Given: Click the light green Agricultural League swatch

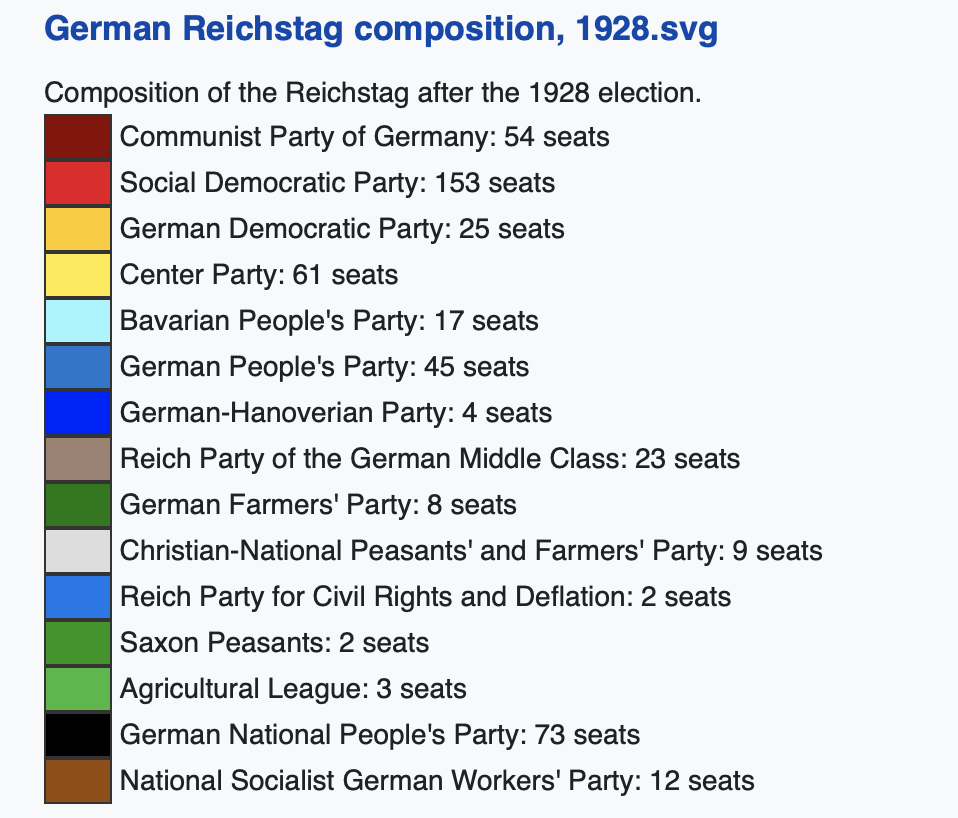Looking at the screenshot, I should point(78,688).
